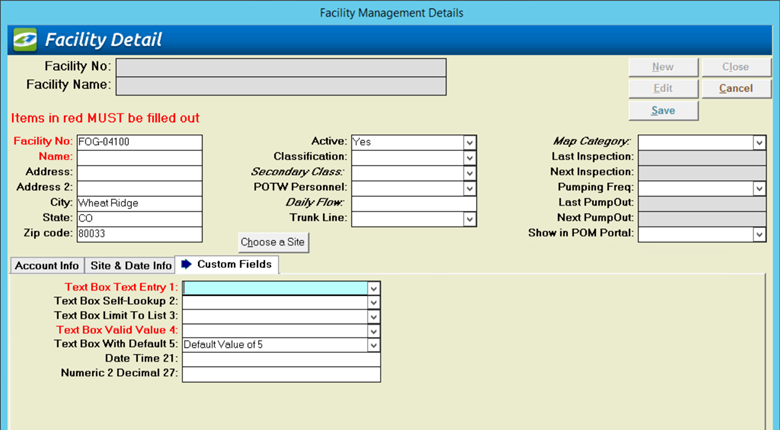
Task: Click the Daily Flow input field
Action: point(414,204)
